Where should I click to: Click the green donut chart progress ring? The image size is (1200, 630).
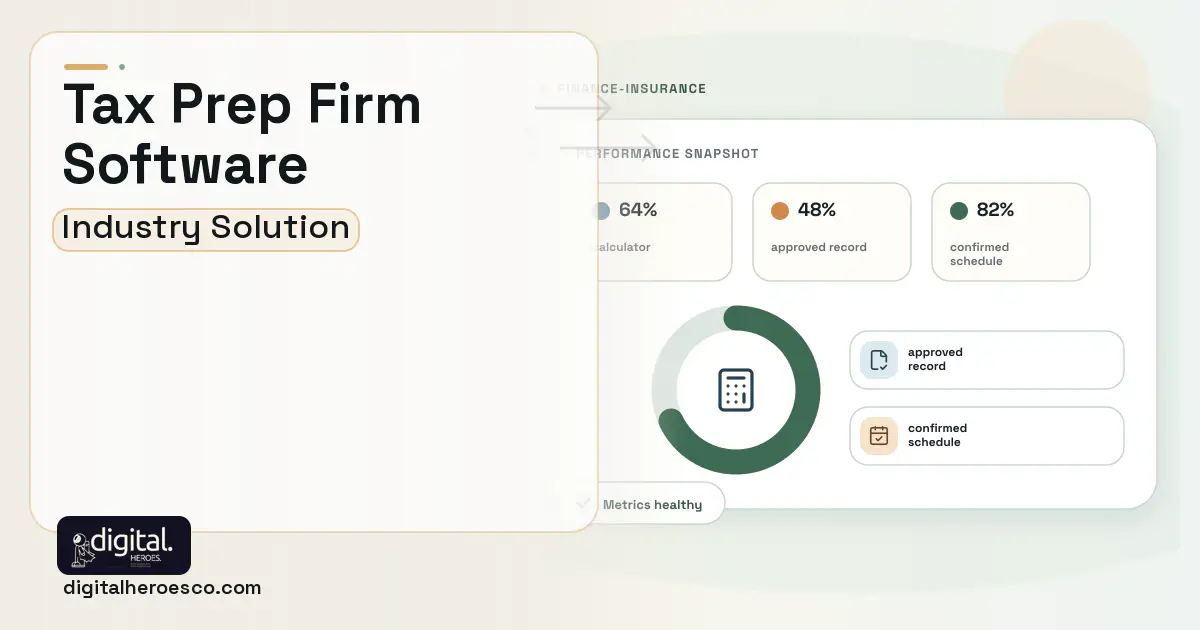pos(736,390)
